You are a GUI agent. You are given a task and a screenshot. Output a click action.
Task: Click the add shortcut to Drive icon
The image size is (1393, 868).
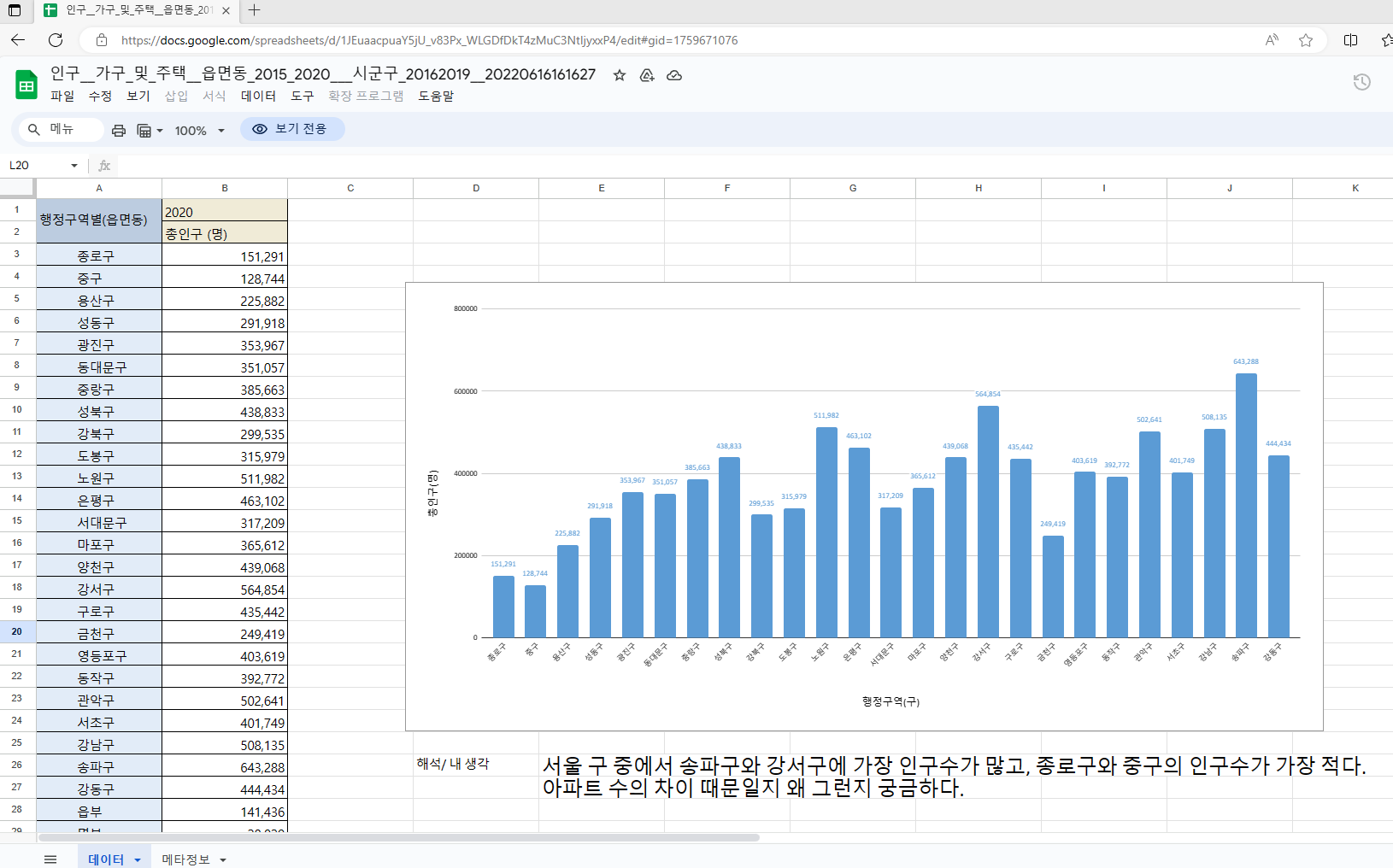pyautogui.click(x=647, y=76)
